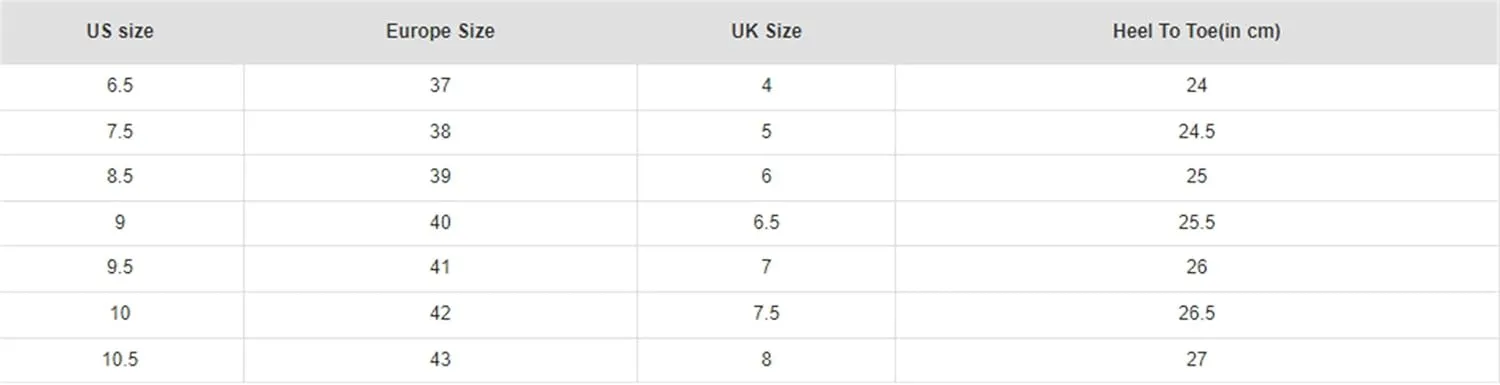Click heel to toe 24.5 cell

(1197, 132)
